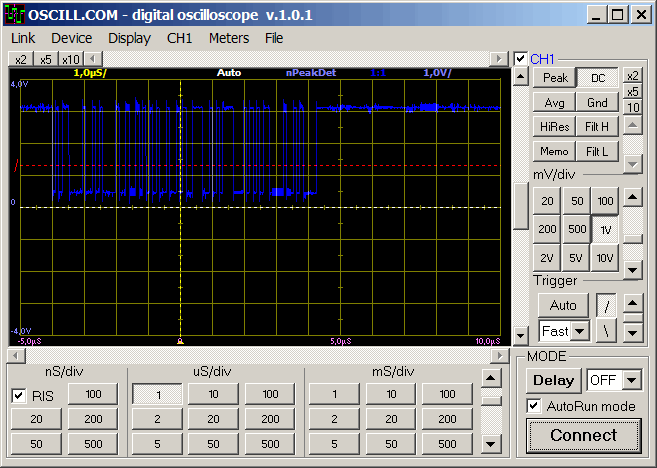657x468 pixels.
Task: Toggle the CH1 channel checkbox
Action: 520,59
